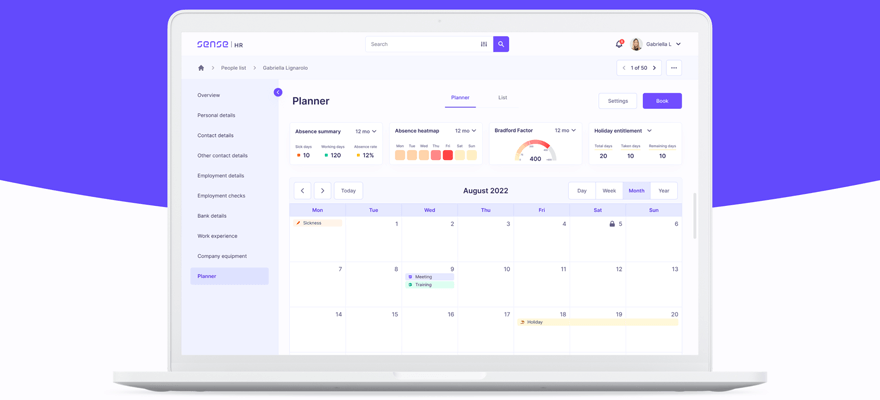The width and height of the screenshot is (880, 400).
Task: Switch to the List tab
Action: pyautogui.click(x=502, y=98)
